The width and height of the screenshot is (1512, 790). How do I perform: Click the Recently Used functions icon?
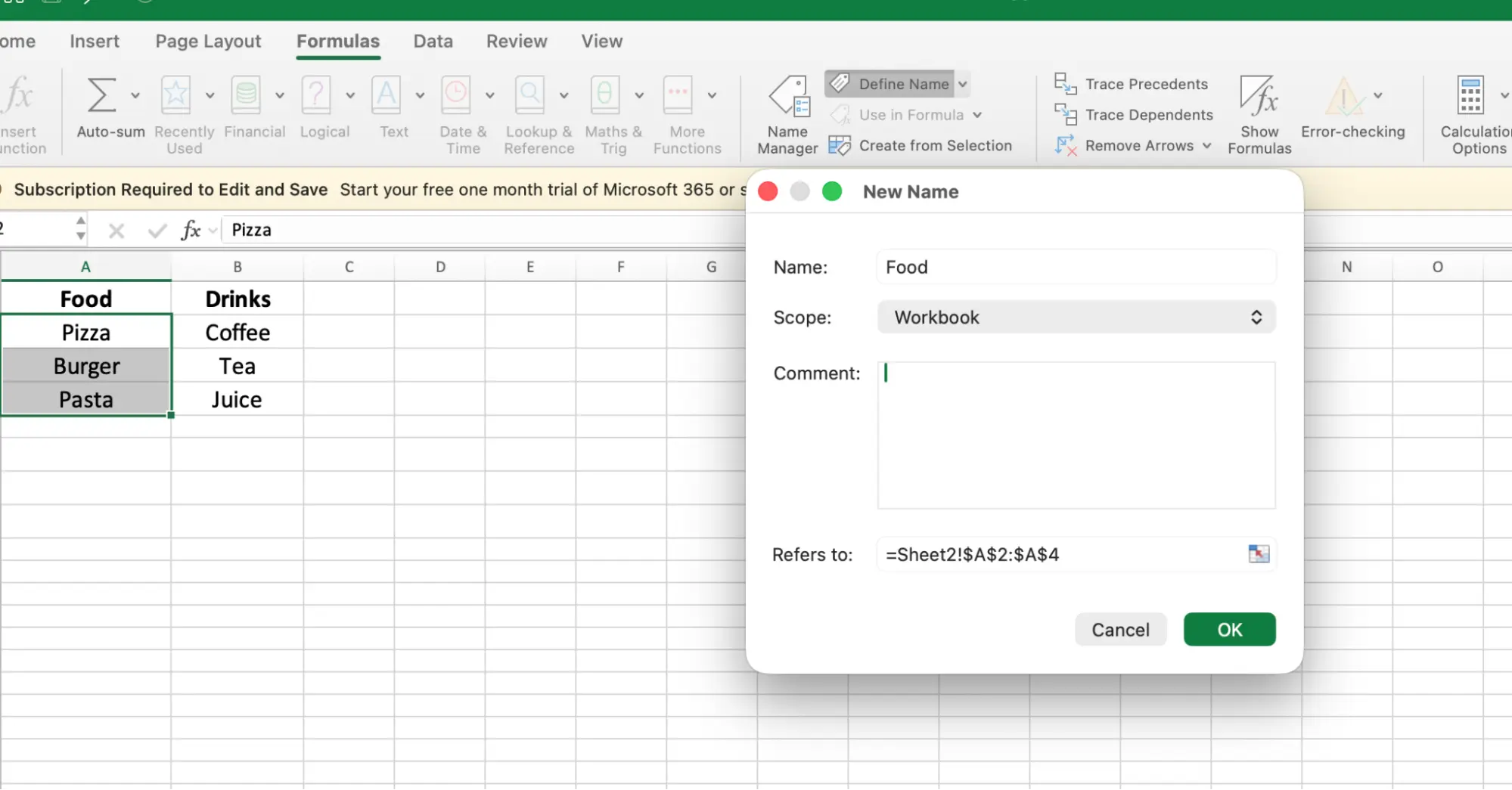[175, 96]
